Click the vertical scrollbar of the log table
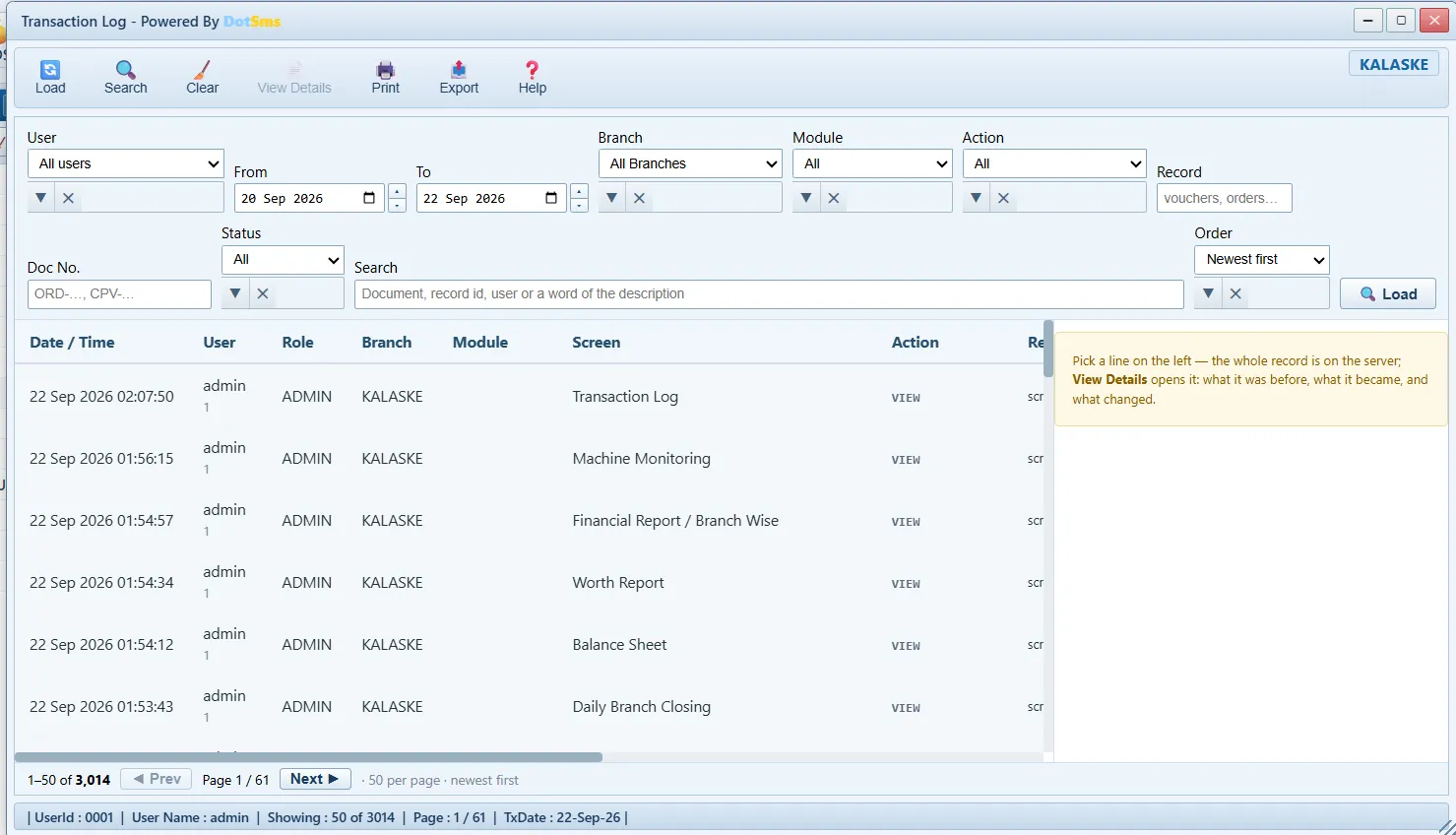Screen dimensions: 1456x835 1048,349
